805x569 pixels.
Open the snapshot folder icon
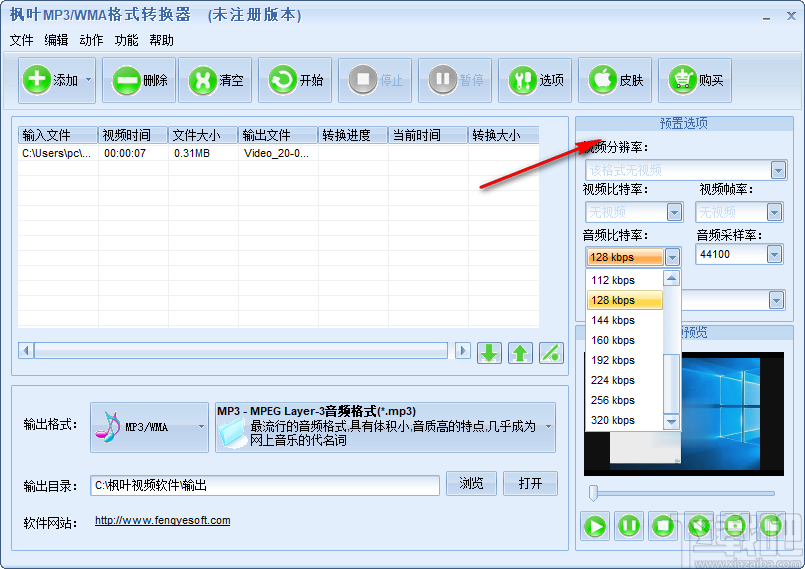(x=771, y=526)
